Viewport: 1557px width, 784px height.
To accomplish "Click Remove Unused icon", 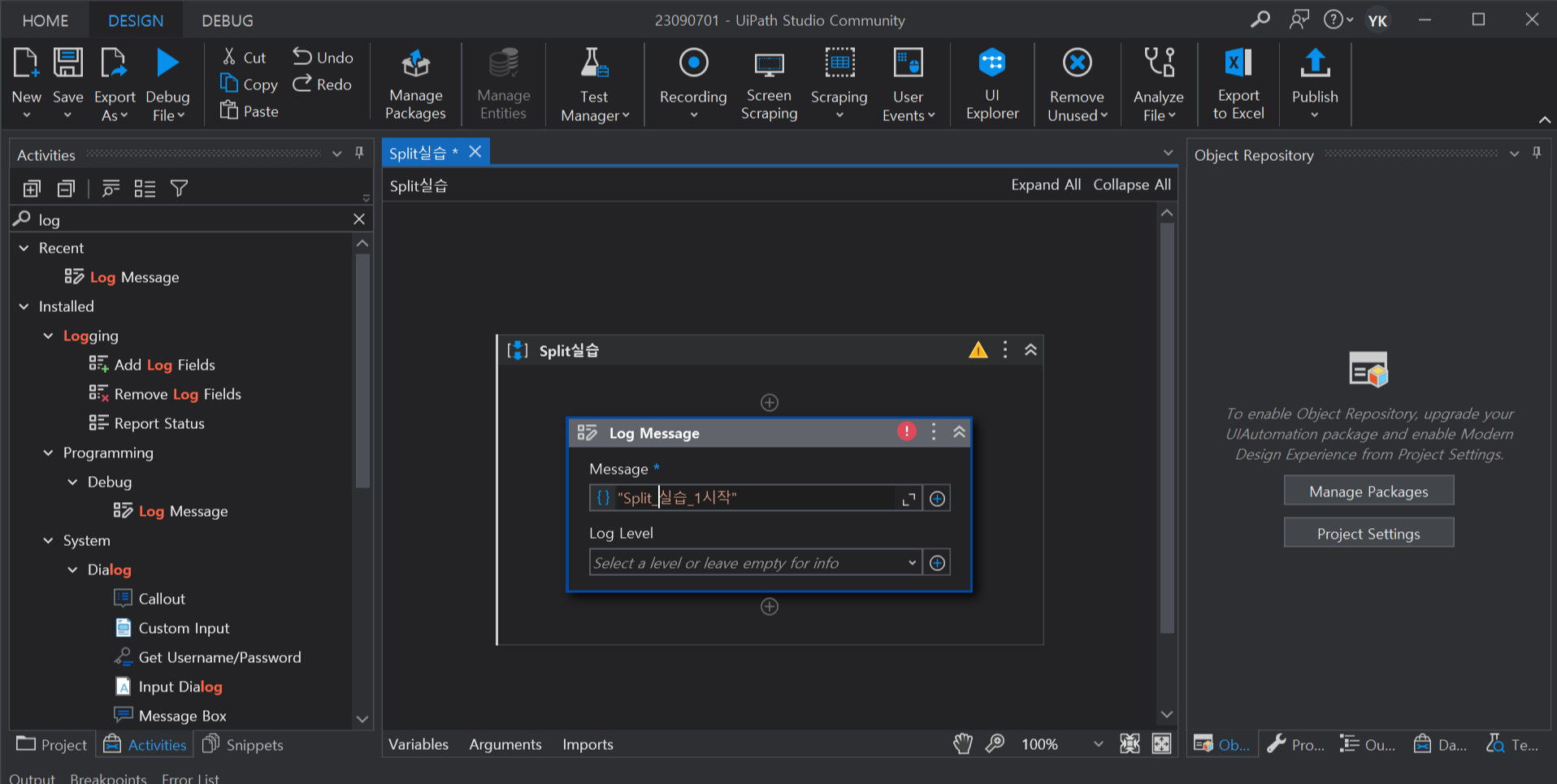I will coord(1078,63).
